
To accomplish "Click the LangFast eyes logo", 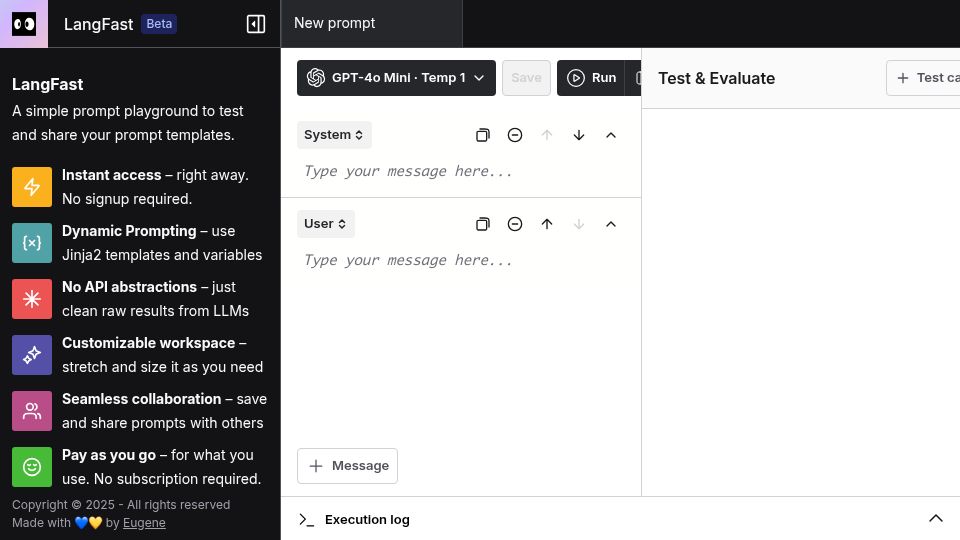I will point(24,24).
